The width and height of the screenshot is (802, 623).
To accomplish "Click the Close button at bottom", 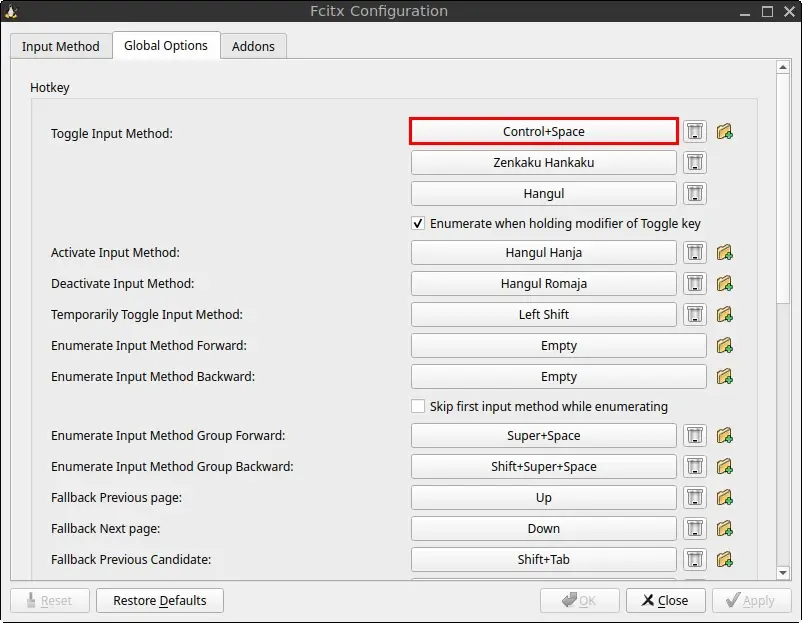I will point(665,600).
